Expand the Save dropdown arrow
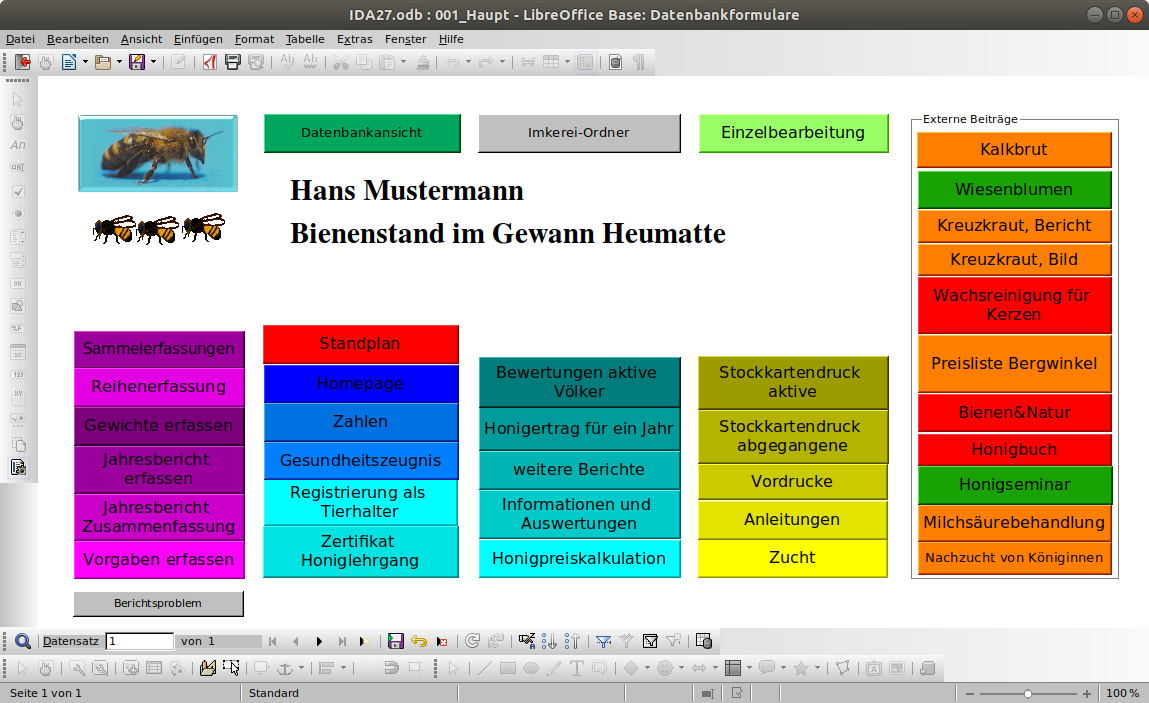This screenshot has width=1149, height=703. [x=153, y=62]
